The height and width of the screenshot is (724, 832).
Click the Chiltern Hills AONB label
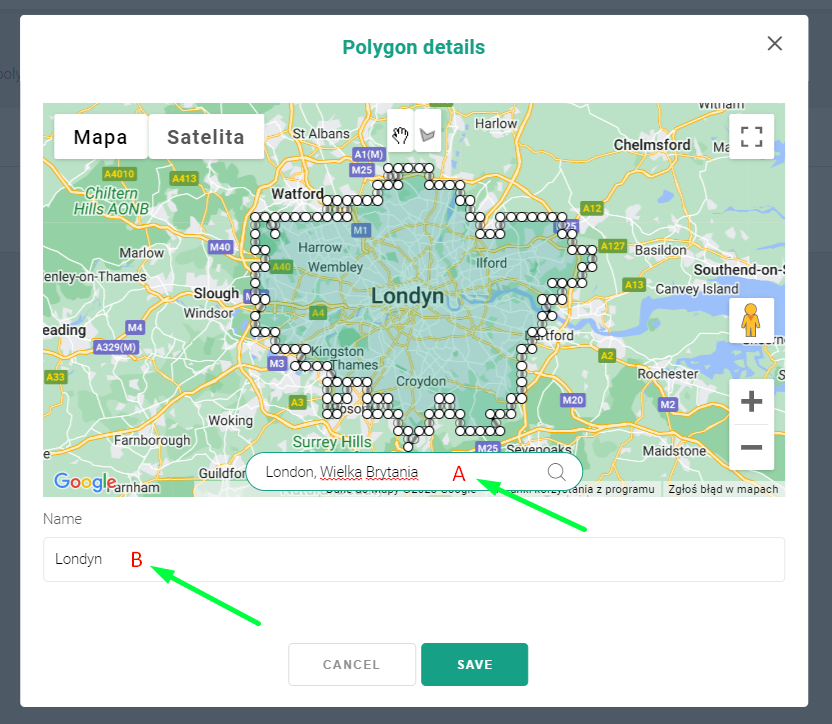tap(111, 201)
